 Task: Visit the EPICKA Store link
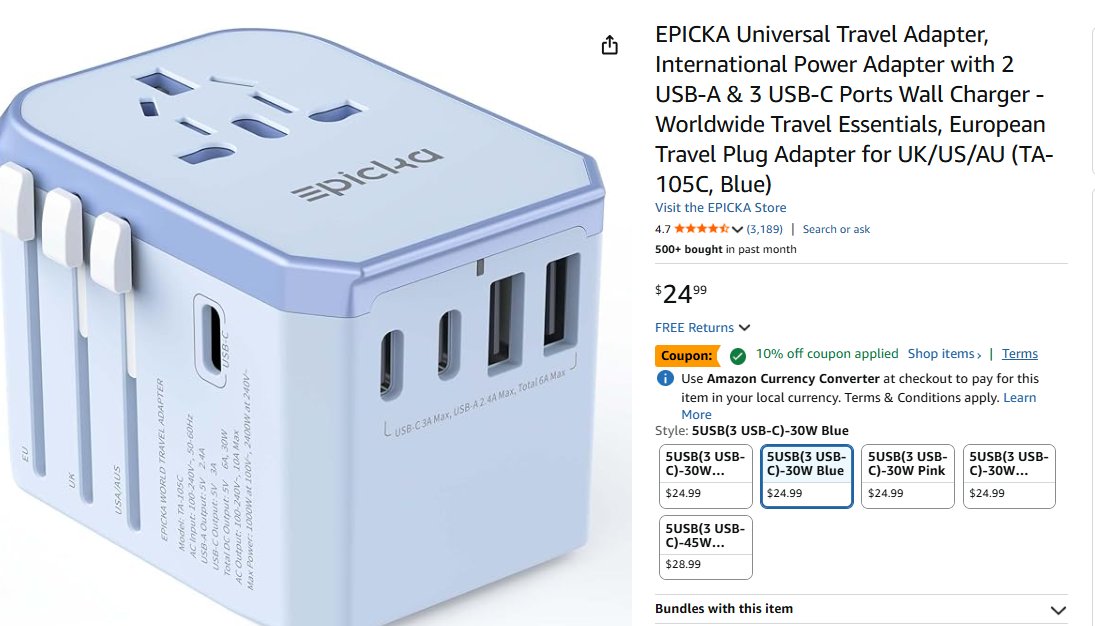(721, 208)
